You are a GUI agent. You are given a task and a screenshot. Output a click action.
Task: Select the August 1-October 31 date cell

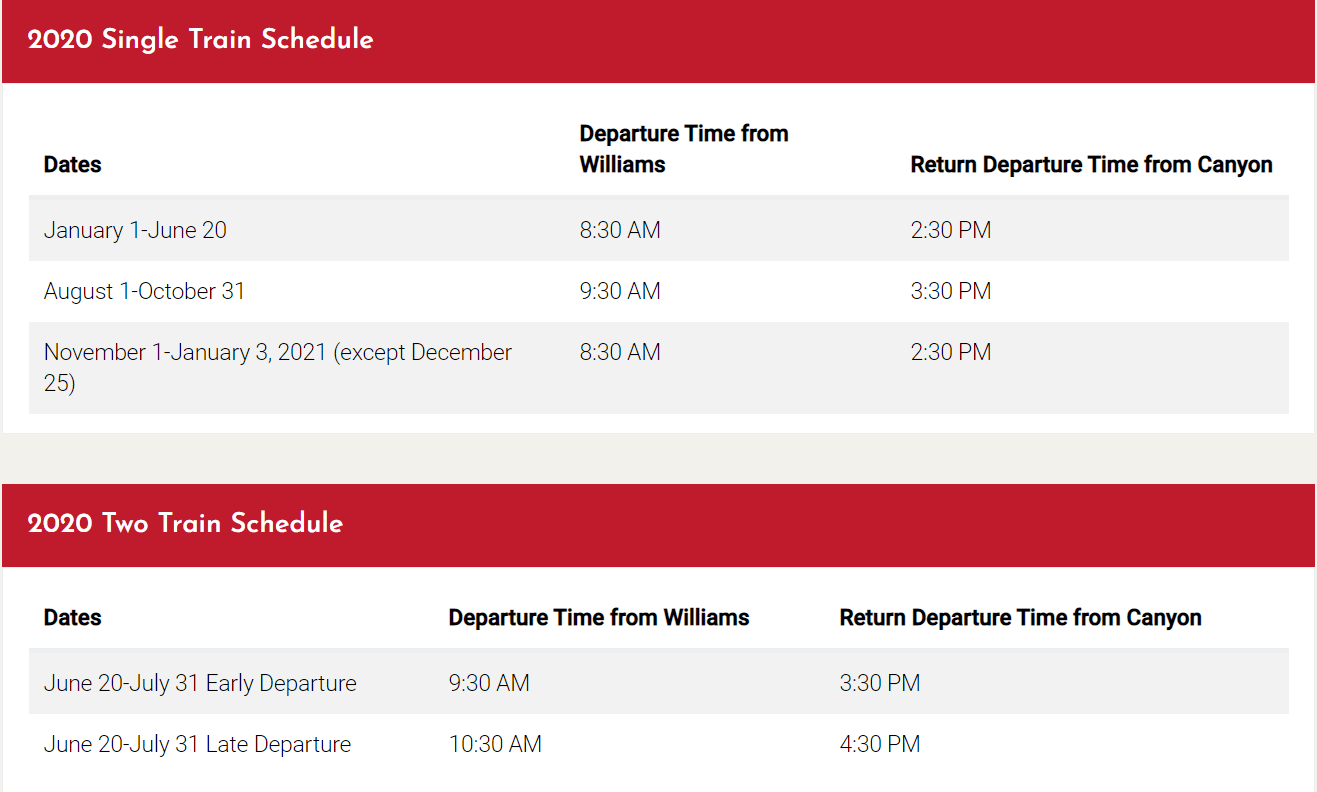(x=144, y=291)
